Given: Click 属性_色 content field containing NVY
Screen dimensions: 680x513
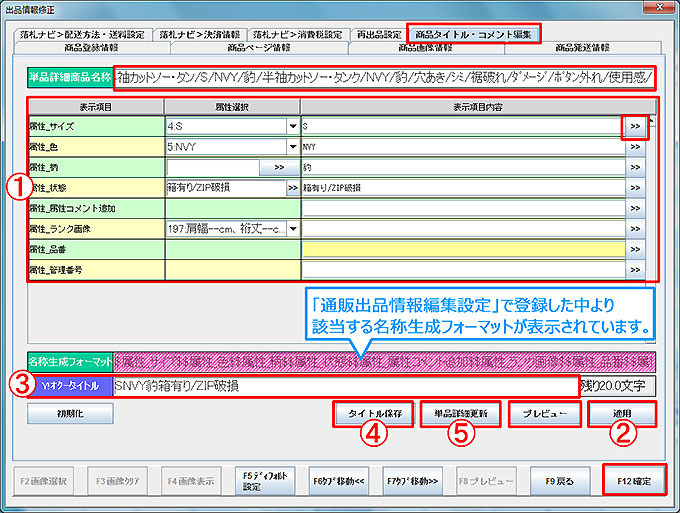Looking at the screenshot, I should pos(463,147).
